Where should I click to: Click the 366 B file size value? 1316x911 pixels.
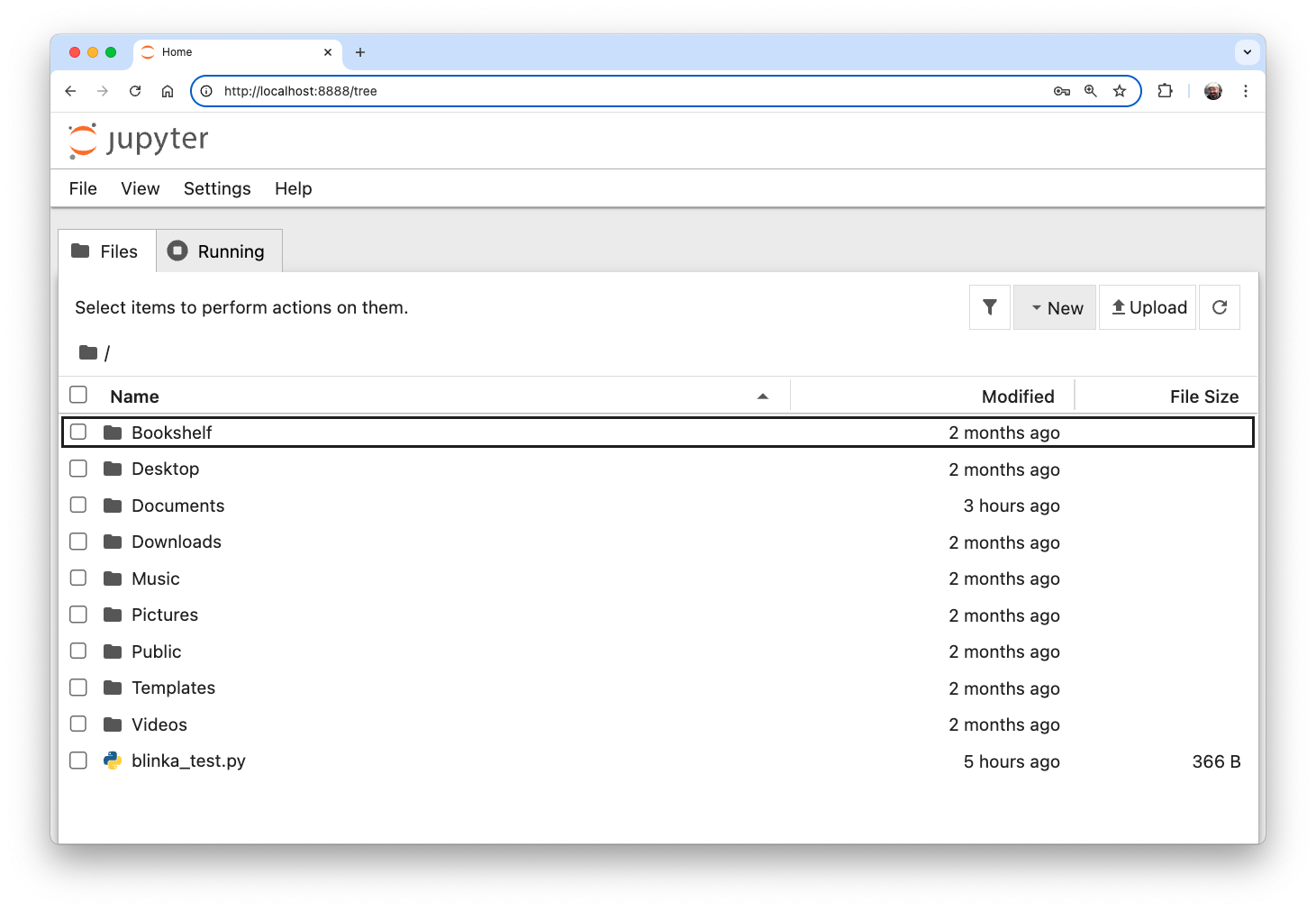1216,761
